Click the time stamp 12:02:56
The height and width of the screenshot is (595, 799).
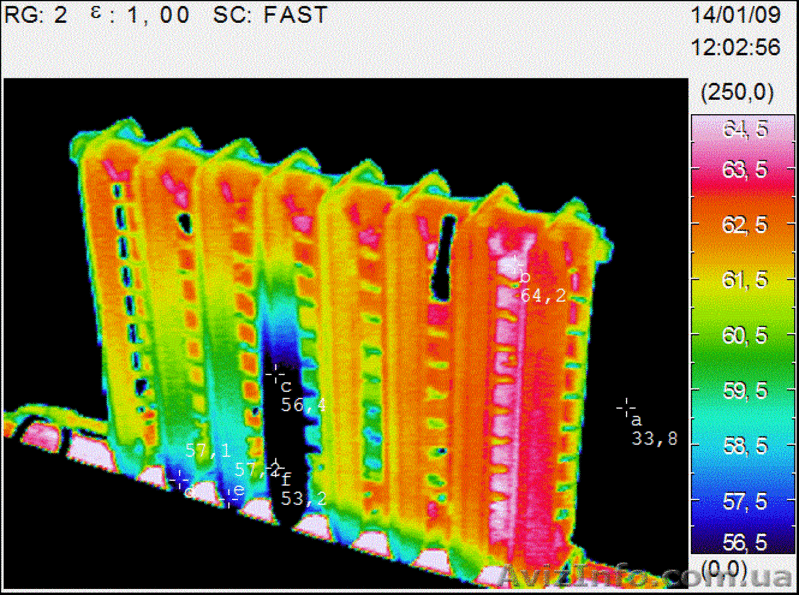(735, 47)
